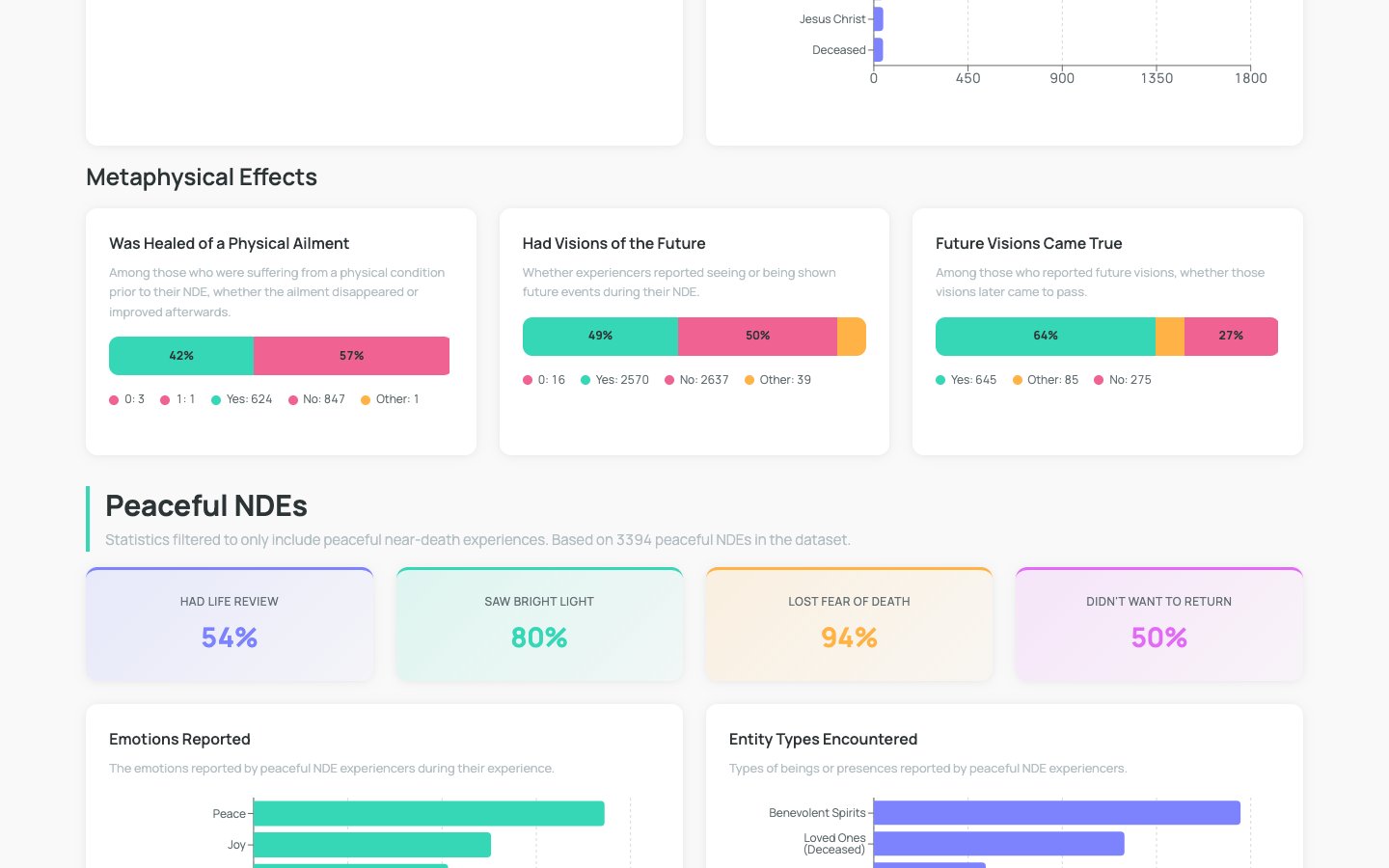Click the 'Other: 39' legend entry

777,380
